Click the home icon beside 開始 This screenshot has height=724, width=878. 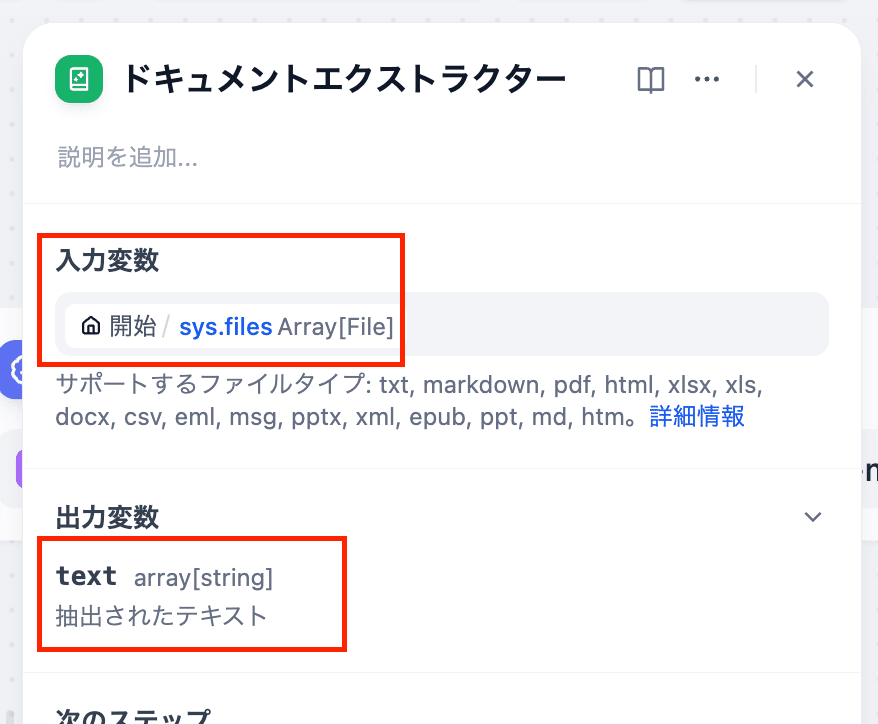tap(91, 326)
